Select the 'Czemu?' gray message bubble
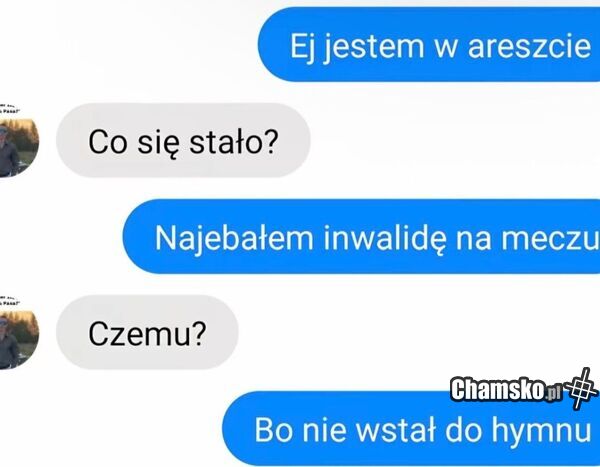Image resolution: width=600 pixels, height=467 pixels. [147, 332]
